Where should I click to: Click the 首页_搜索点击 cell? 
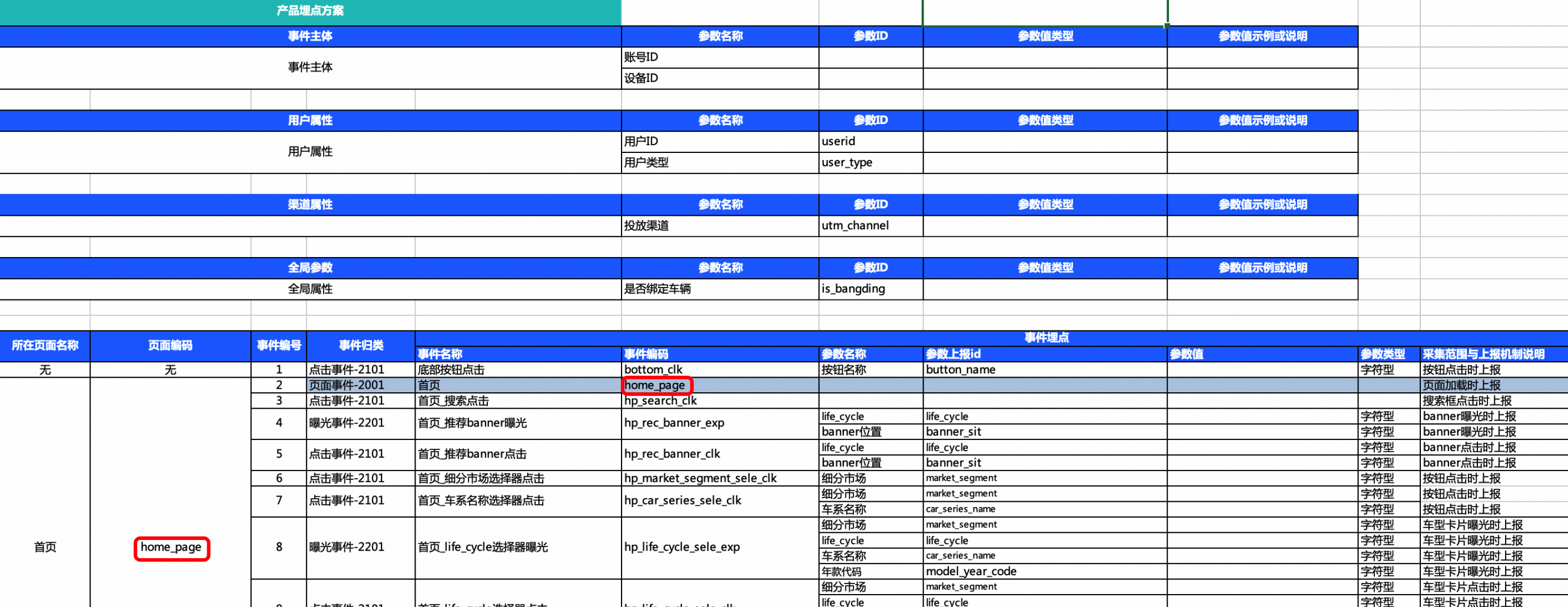click(519, 401)
